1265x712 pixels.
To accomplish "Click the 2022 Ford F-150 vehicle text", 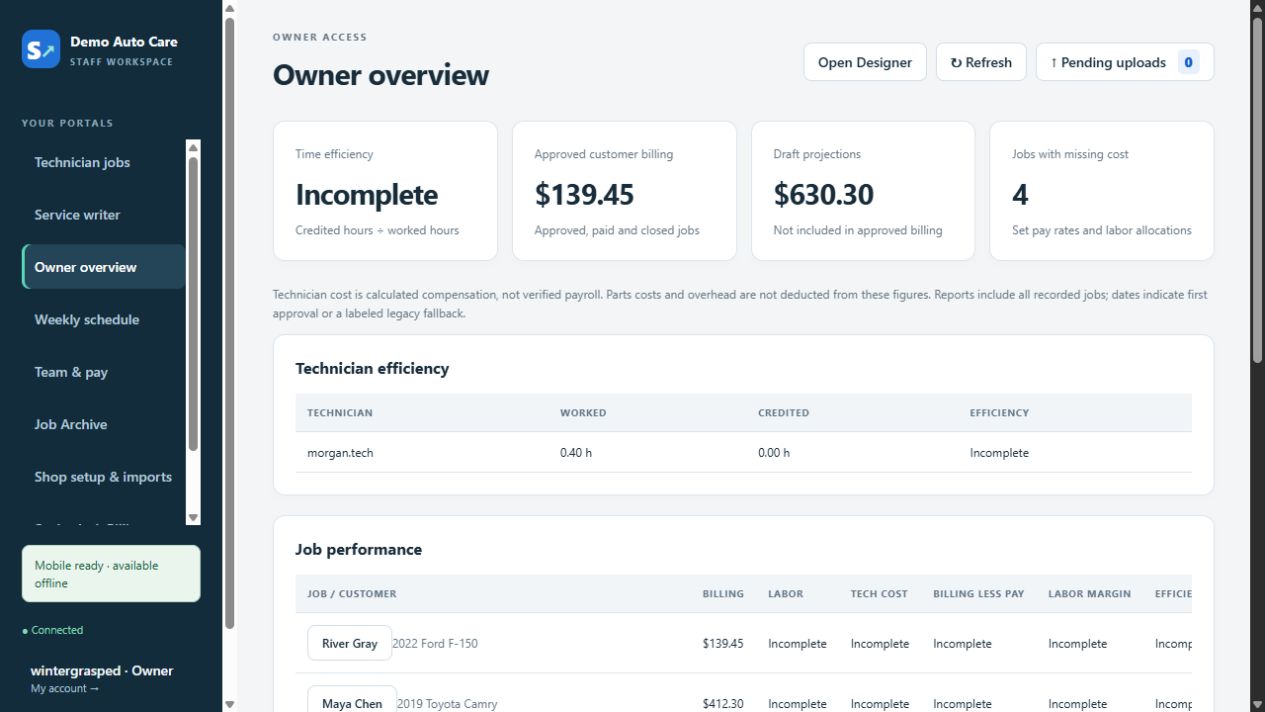I will (435, 644).
